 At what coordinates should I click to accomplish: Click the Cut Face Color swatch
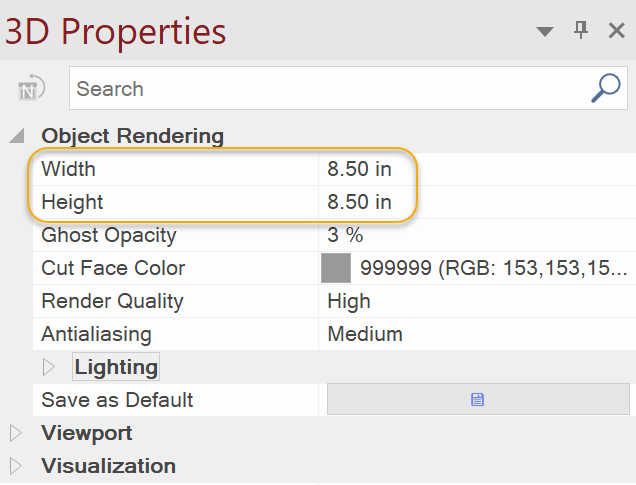tap(336, 268)
